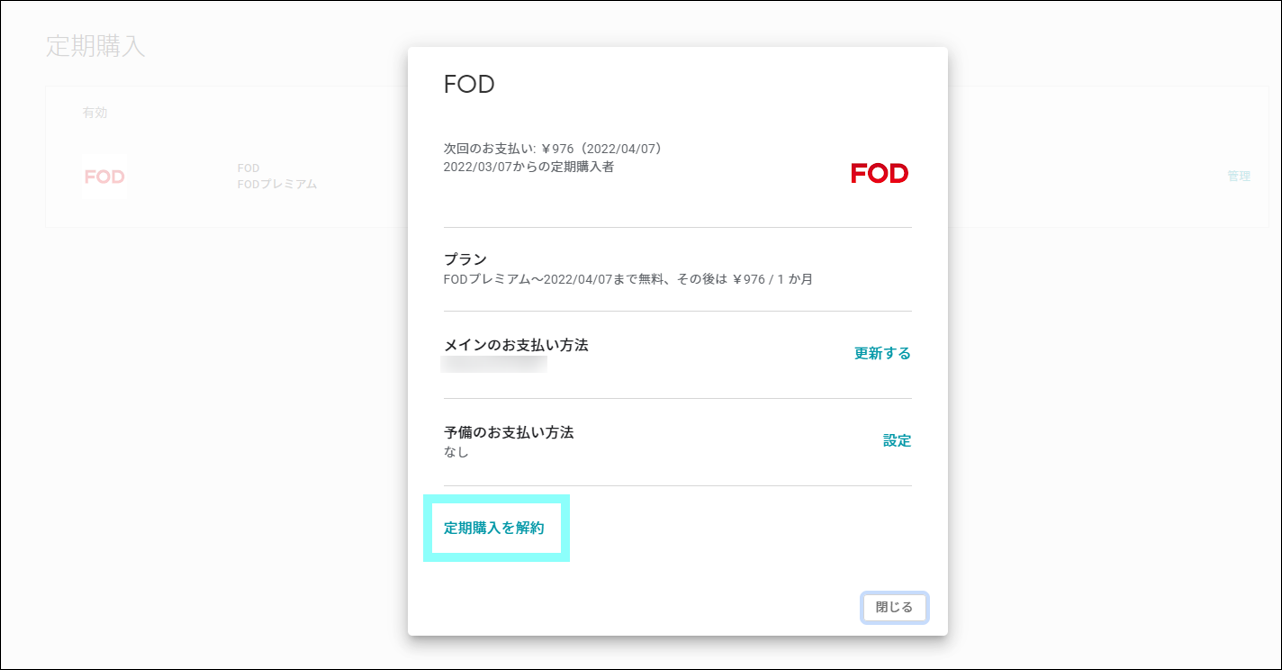Image resolution: width=1282 pixels, height=670 pixels.
Task: Click the なし backup payment value
Action: 456,452
